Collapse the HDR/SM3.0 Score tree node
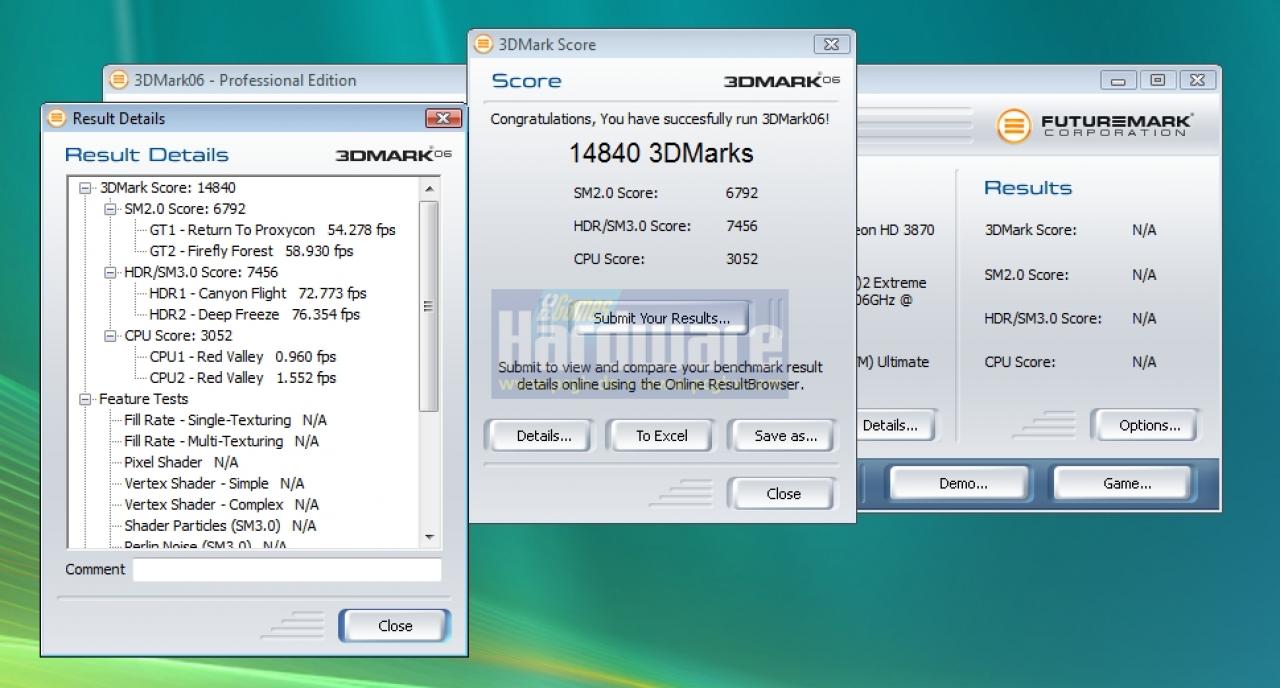1280x688 pixels. (110, 272)
